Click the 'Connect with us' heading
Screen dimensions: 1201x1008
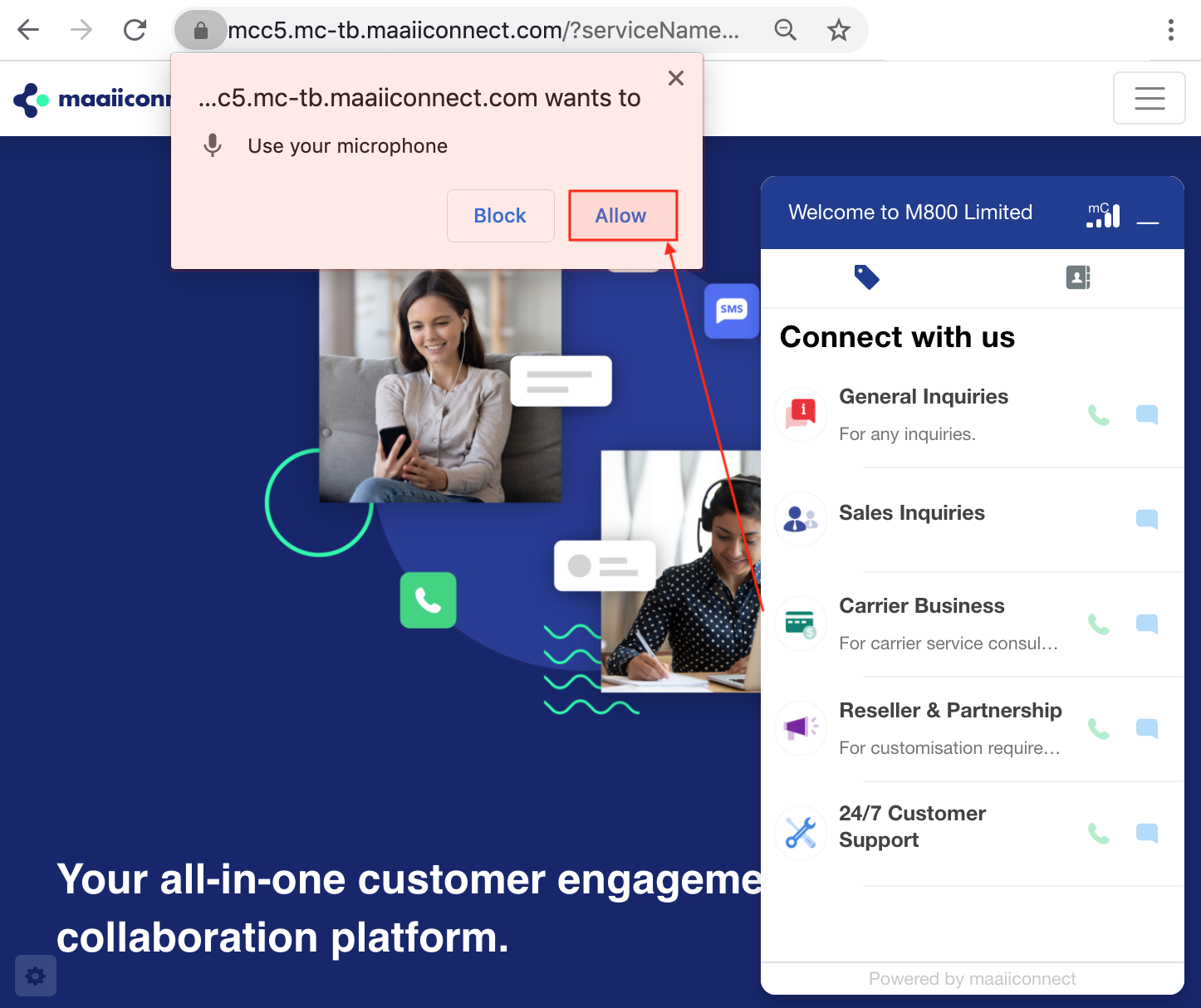(897, 337)
